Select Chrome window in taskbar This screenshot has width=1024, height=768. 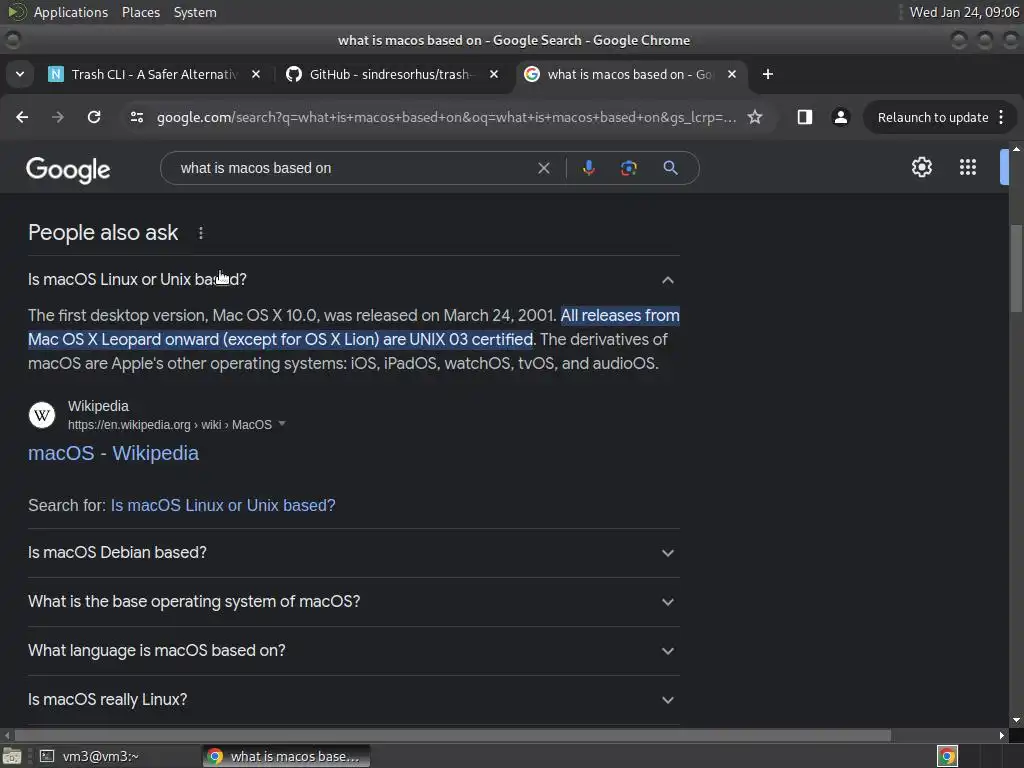tap(286, 756)
